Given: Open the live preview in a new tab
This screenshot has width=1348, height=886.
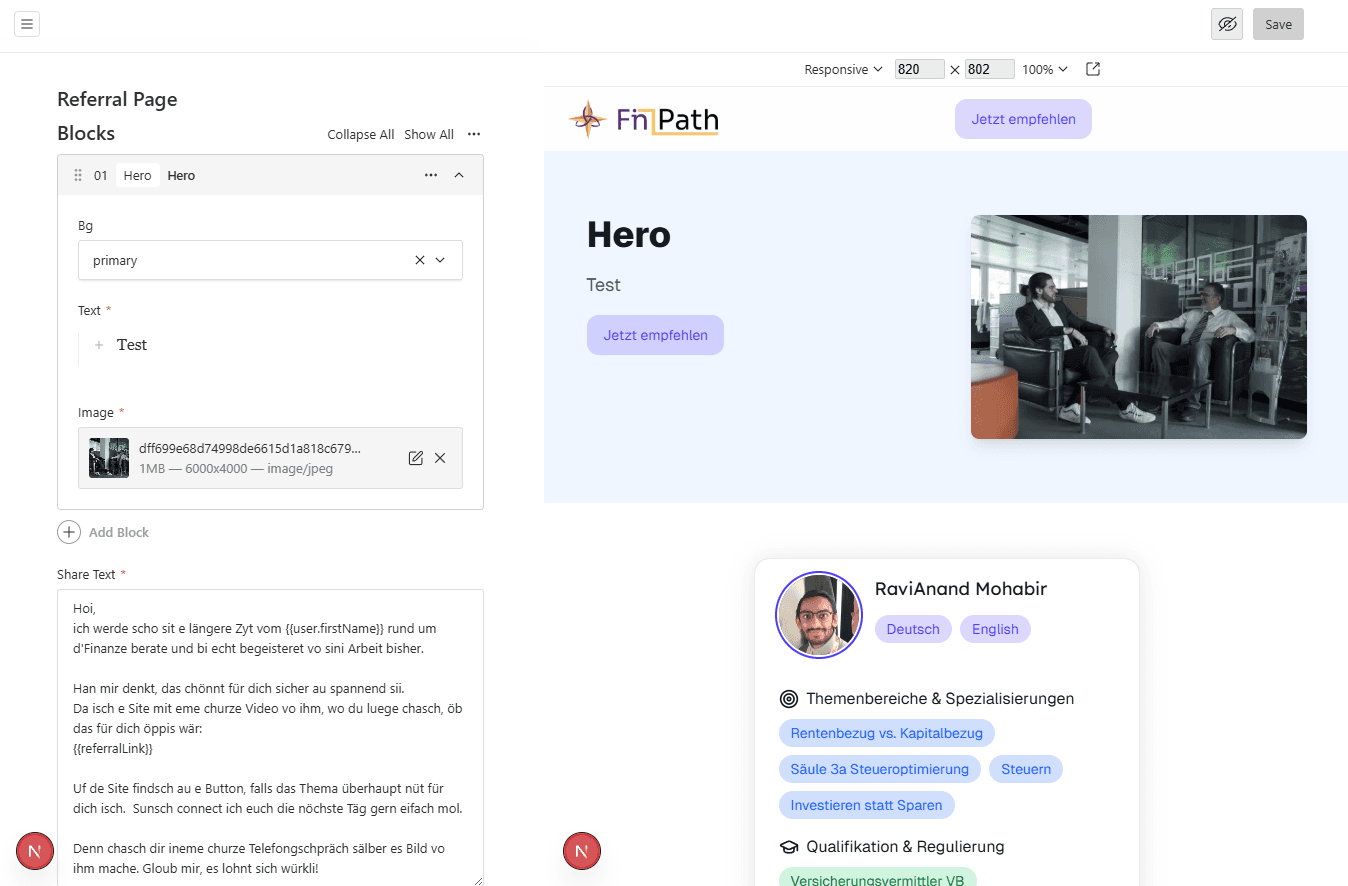Looking at the screenshot, I should 1092,69.
